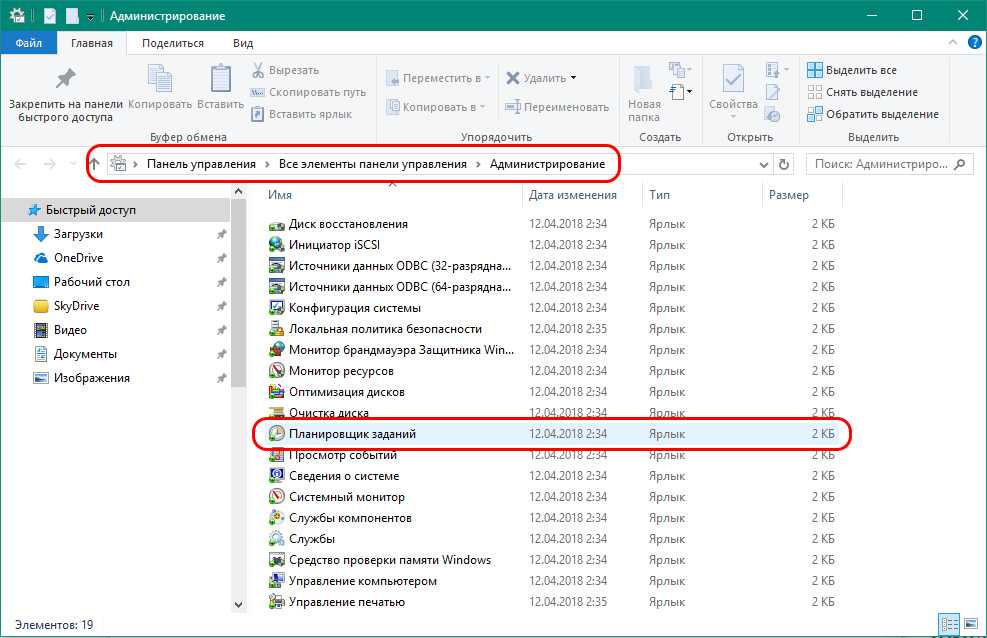
Task: Click the Pin to Quick Access icon
Action: click(x=65, y=78)
